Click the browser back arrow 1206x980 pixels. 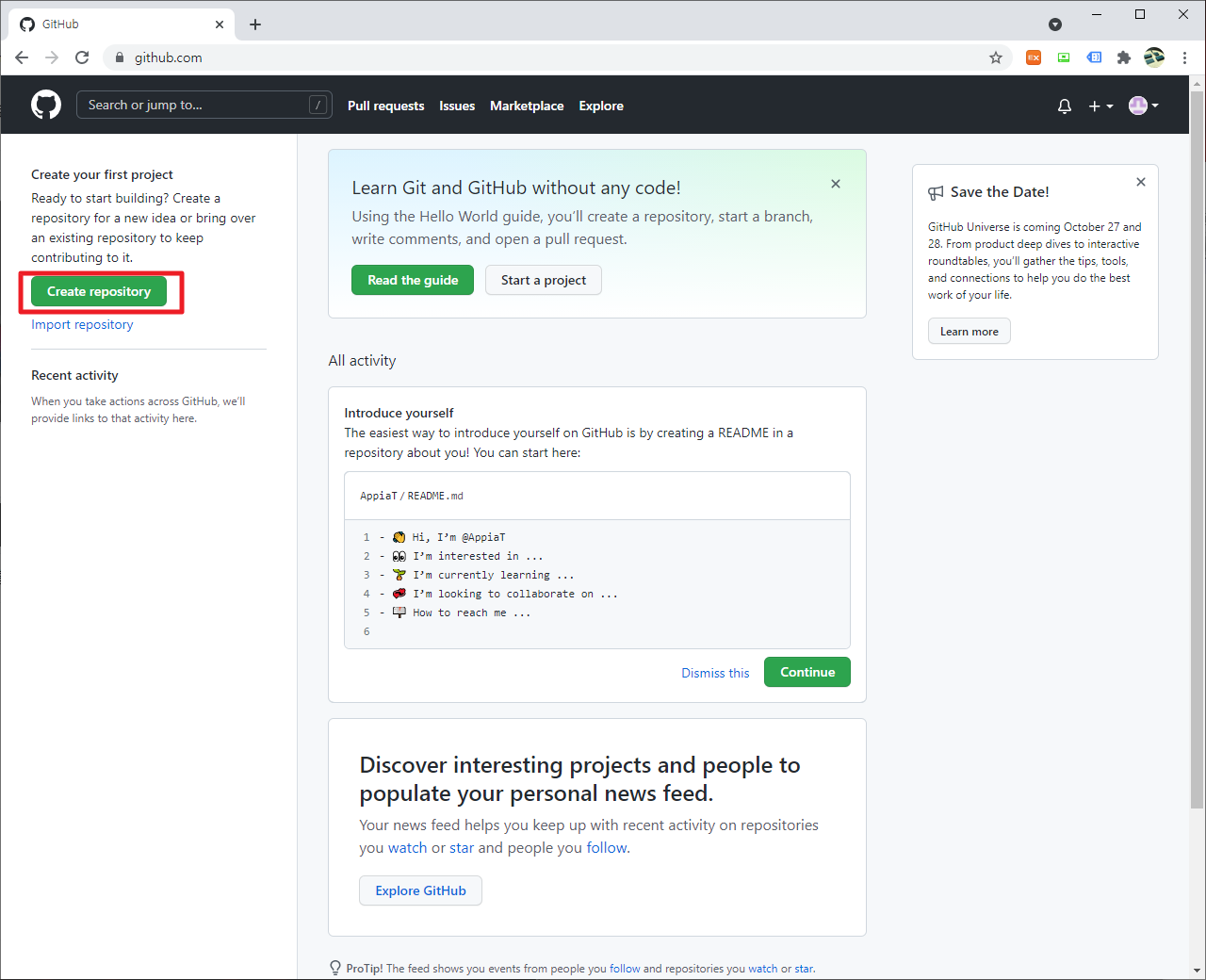pyautogui.click(x=22, y=57)
